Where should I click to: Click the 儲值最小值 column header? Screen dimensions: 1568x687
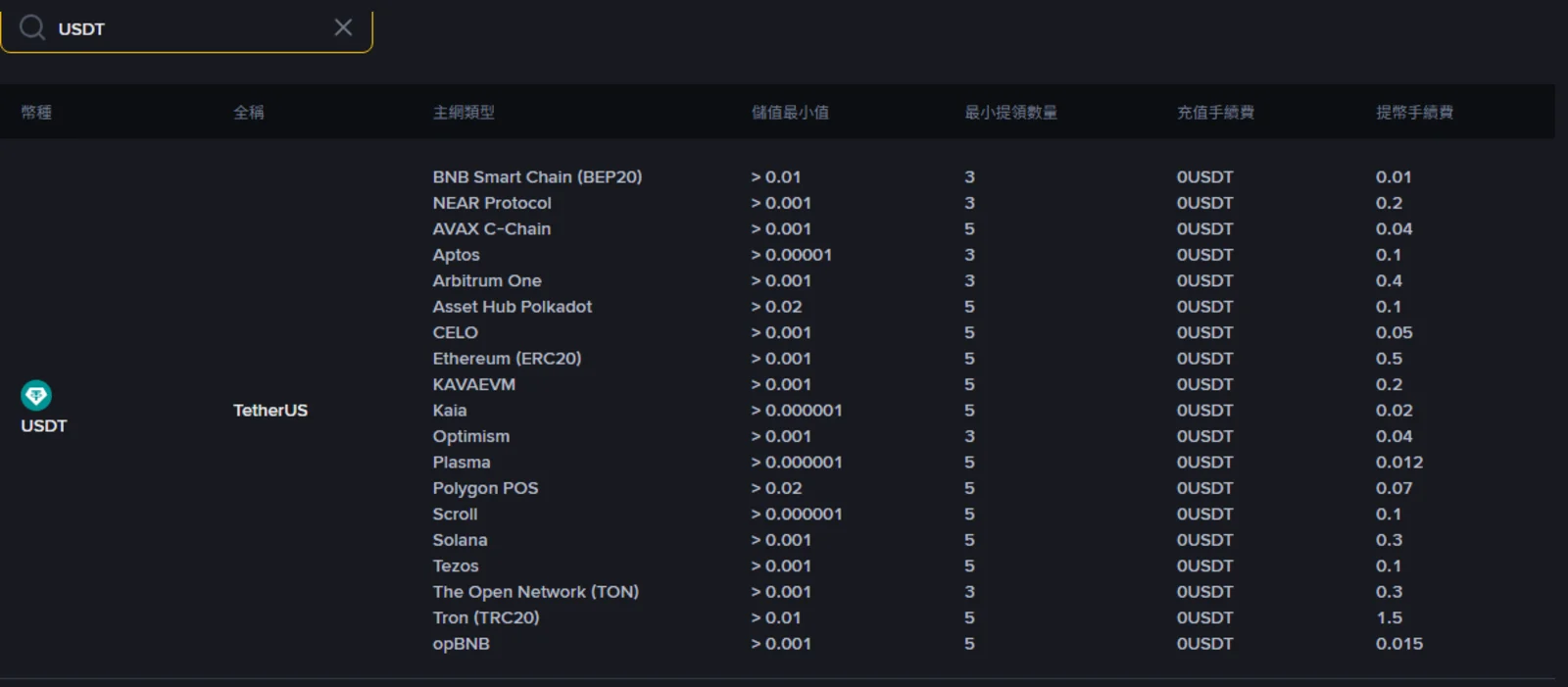(x=790, y=113)
